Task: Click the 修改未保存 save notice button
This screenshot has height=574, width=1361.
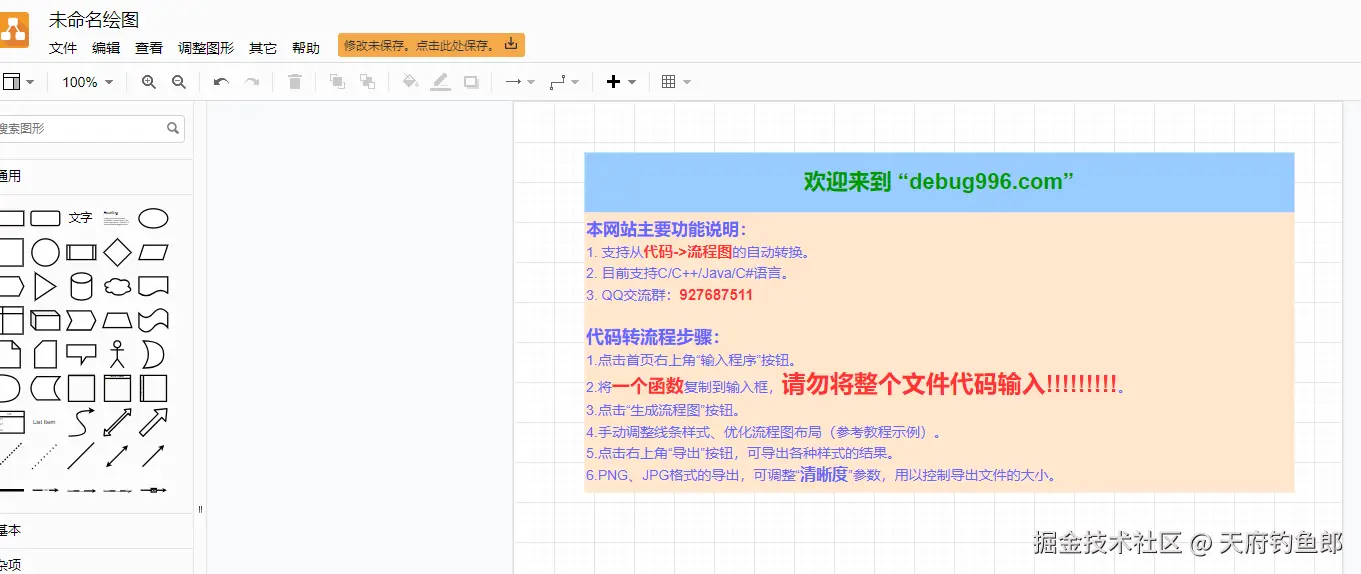Action: pos(431,45)
